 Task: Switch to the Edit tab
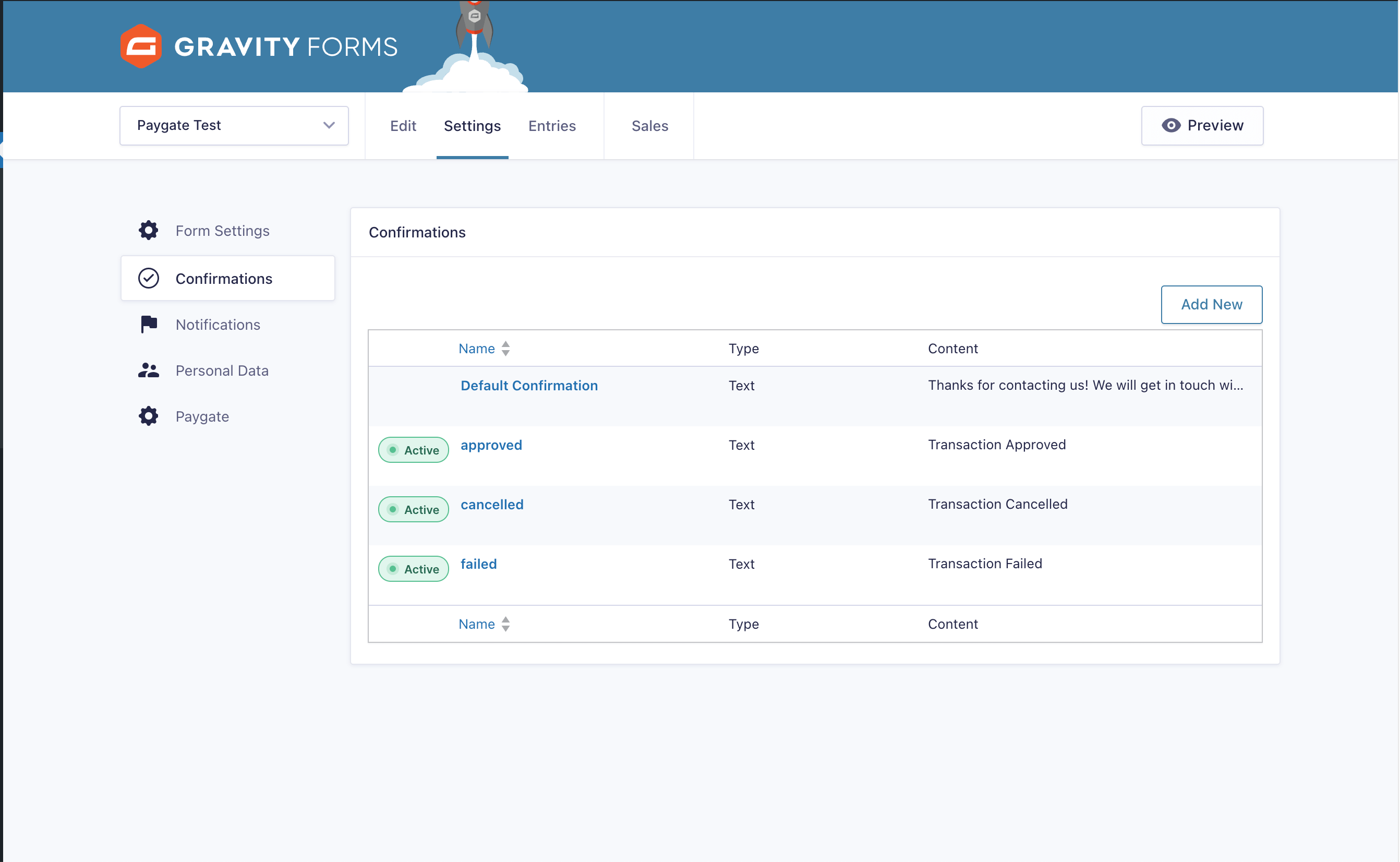pyautogui.click(x=403, y=125)
